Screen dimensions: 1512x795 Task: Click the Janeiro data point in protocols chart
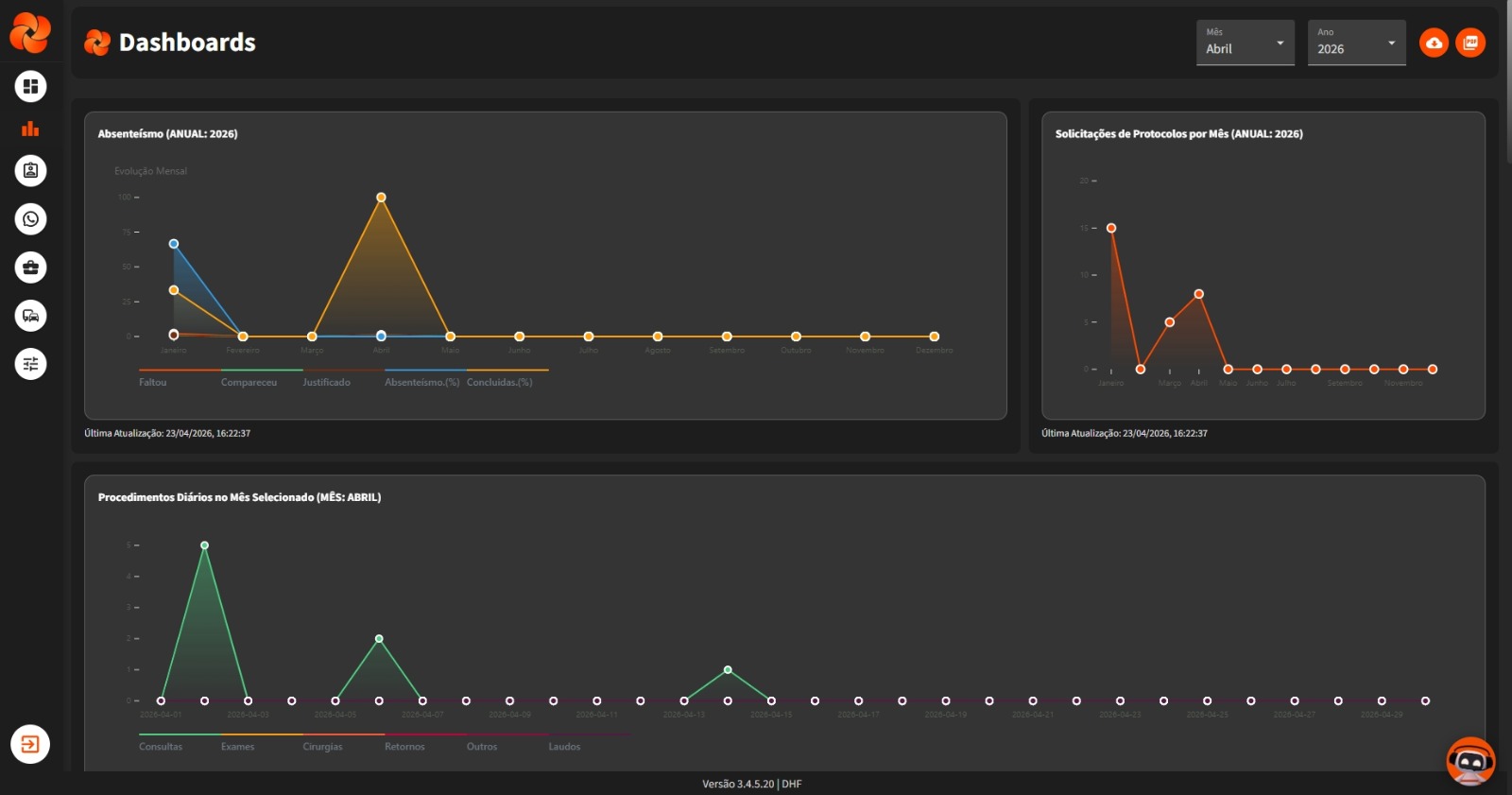click(x=1111, y=228)
